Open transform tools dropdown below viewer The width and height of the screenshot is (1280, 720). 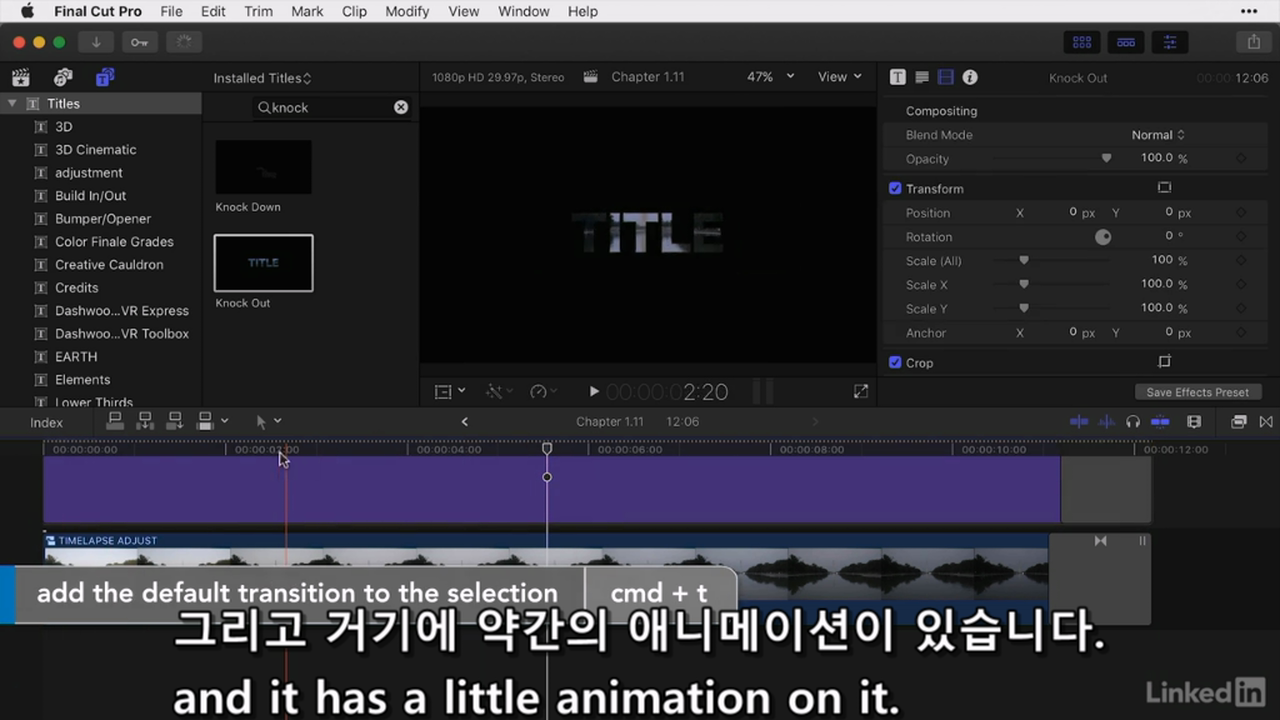pyautogui.click(x=450, y=392)
